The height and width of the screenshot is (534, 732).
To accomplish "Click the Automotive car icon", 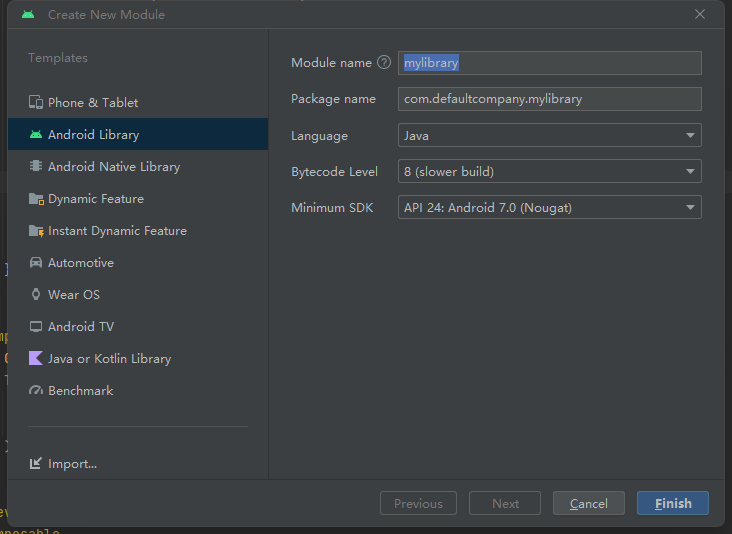I will point(36,263).
